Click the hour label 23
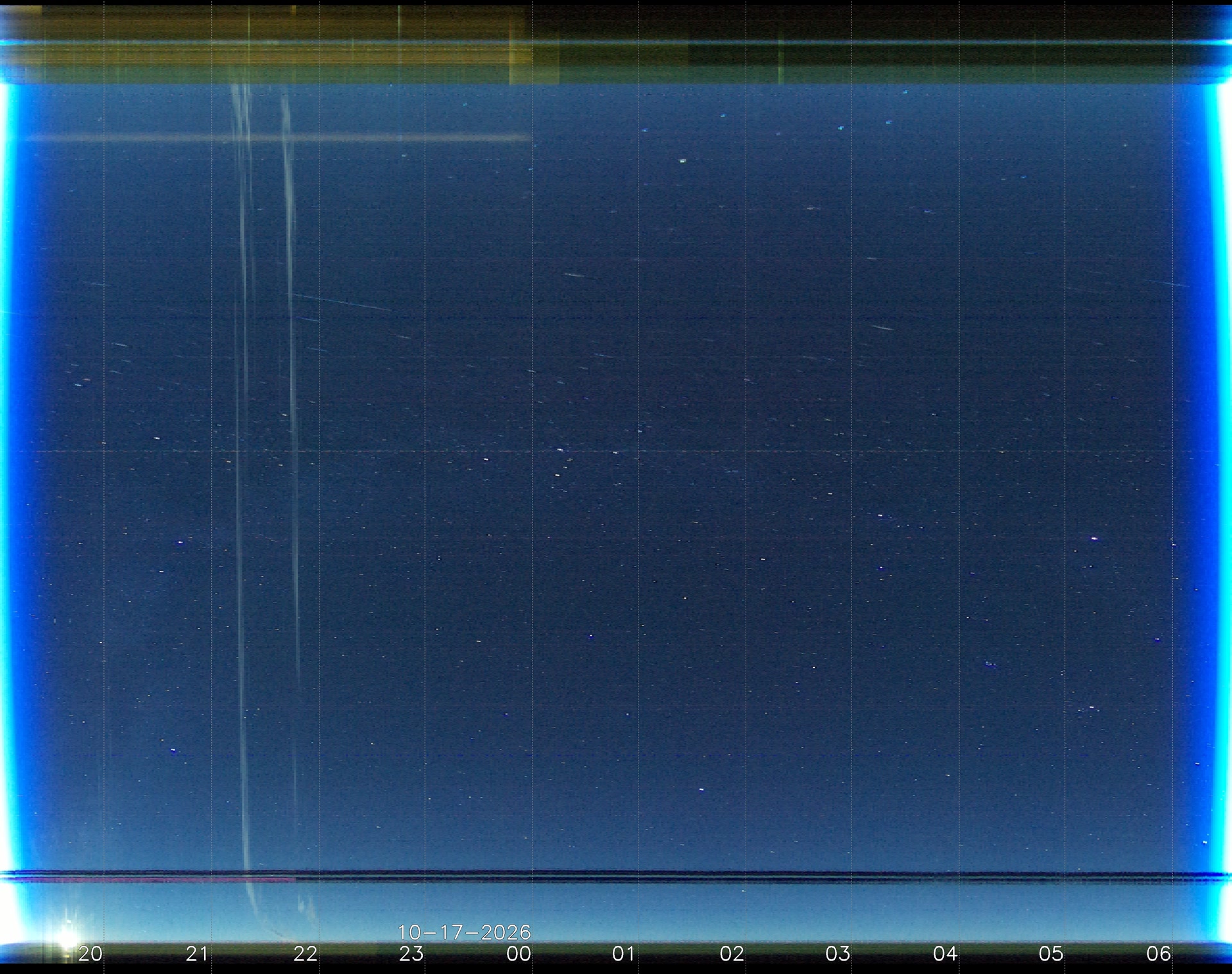This screenshot has height=974, width=1232. (x=411, y=953)
